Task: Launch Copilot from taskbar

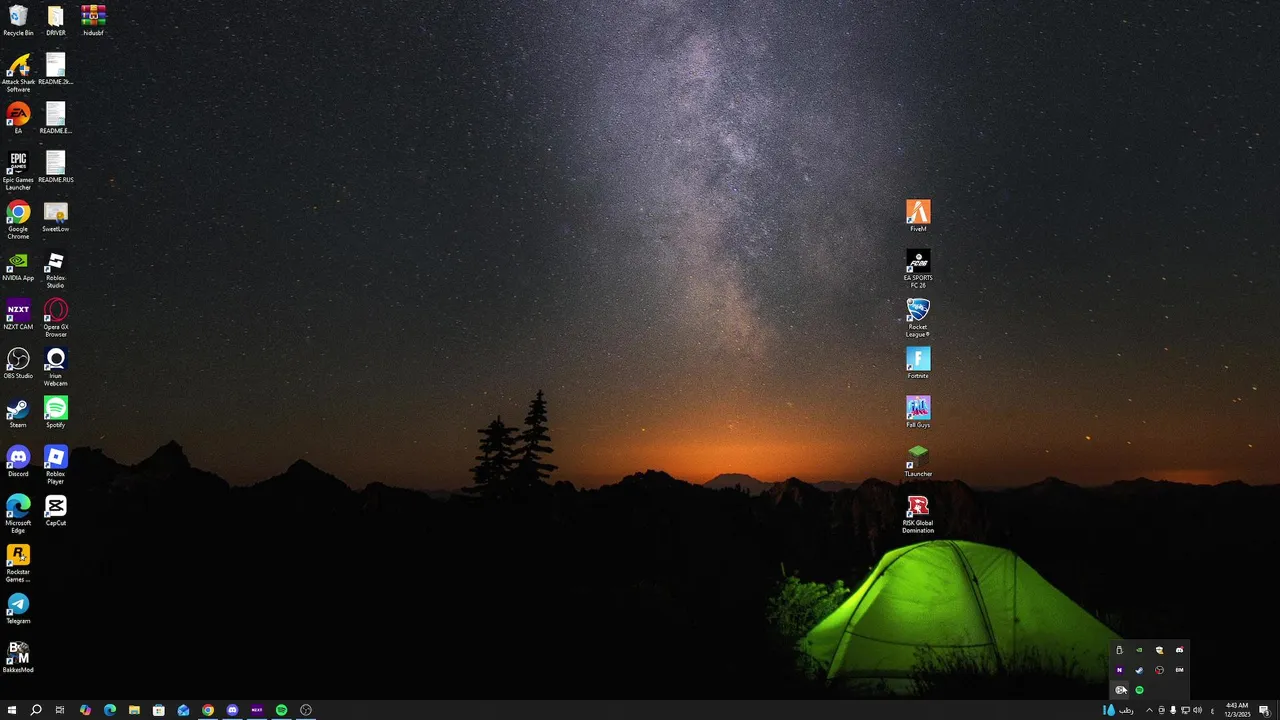Action: [85, 710]
